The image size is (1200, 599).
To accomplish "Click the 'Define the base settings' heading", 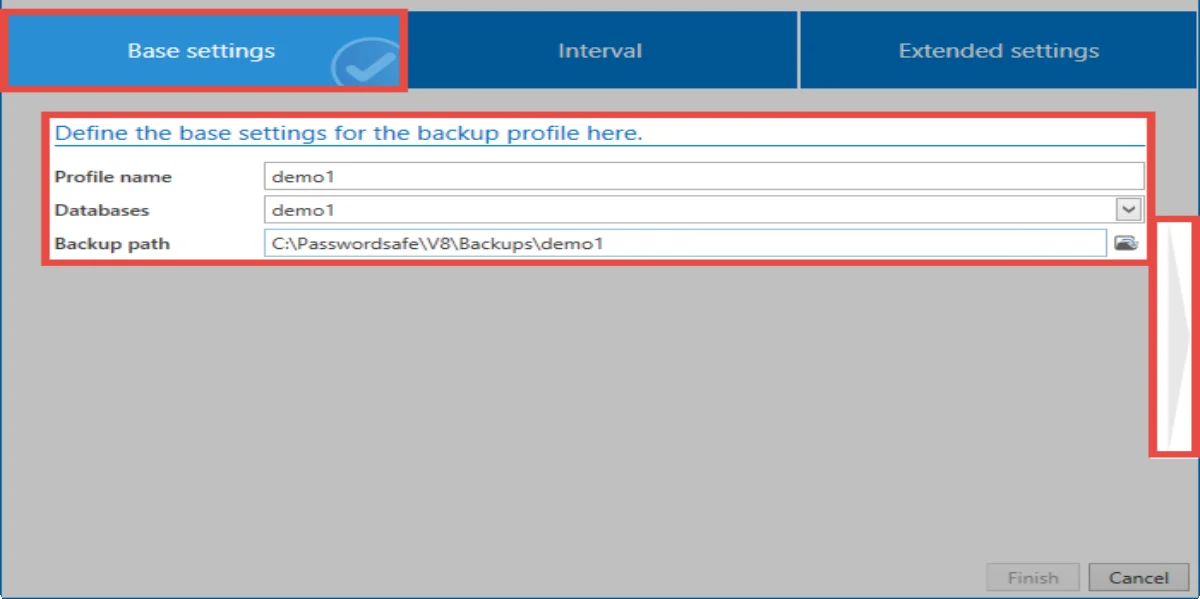I will click(348, 133).
